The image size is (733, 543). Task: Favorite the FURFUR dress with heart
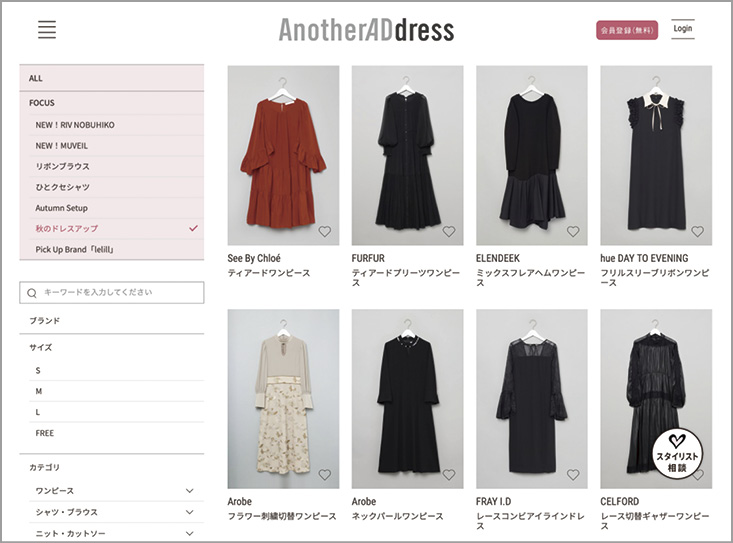pyautogui.click(x=449, y=231)
